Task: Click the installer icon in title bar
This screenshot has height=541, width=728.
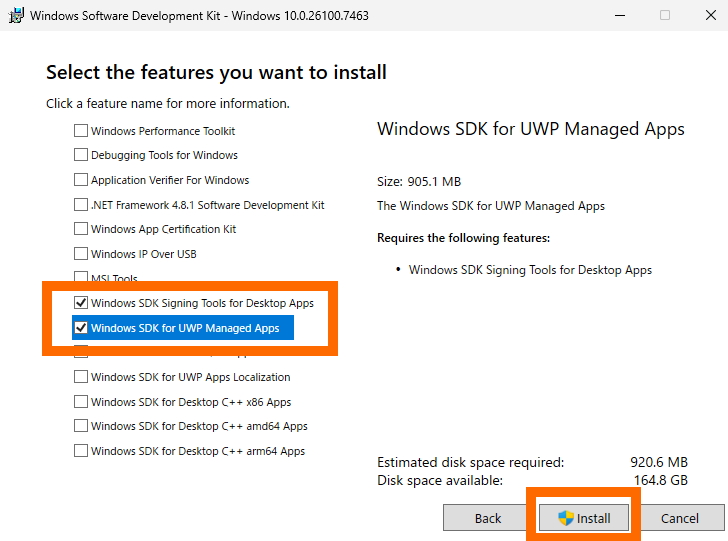Action: [15, 15]
